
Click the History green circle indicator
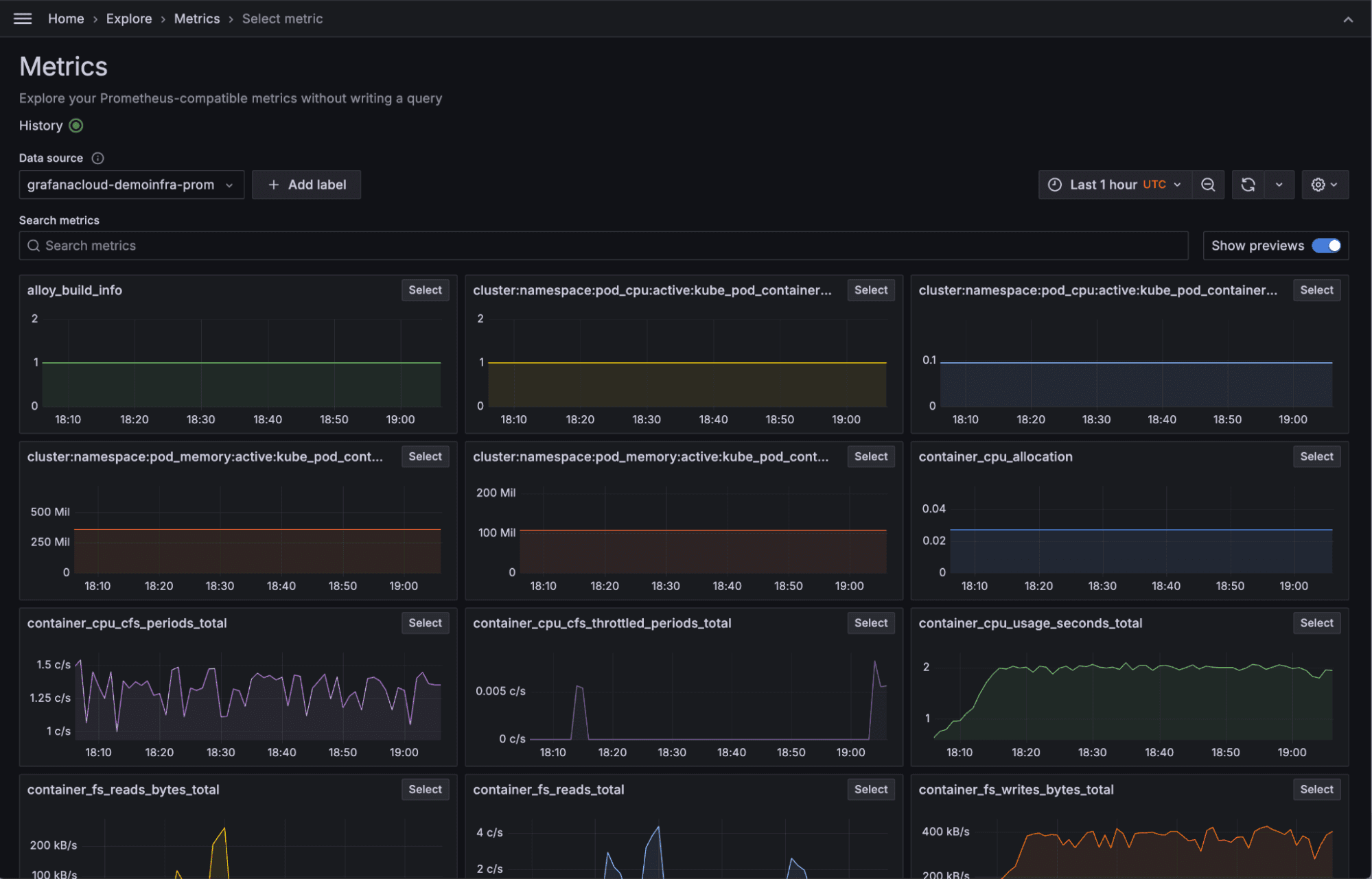click(x=76, y=126)
